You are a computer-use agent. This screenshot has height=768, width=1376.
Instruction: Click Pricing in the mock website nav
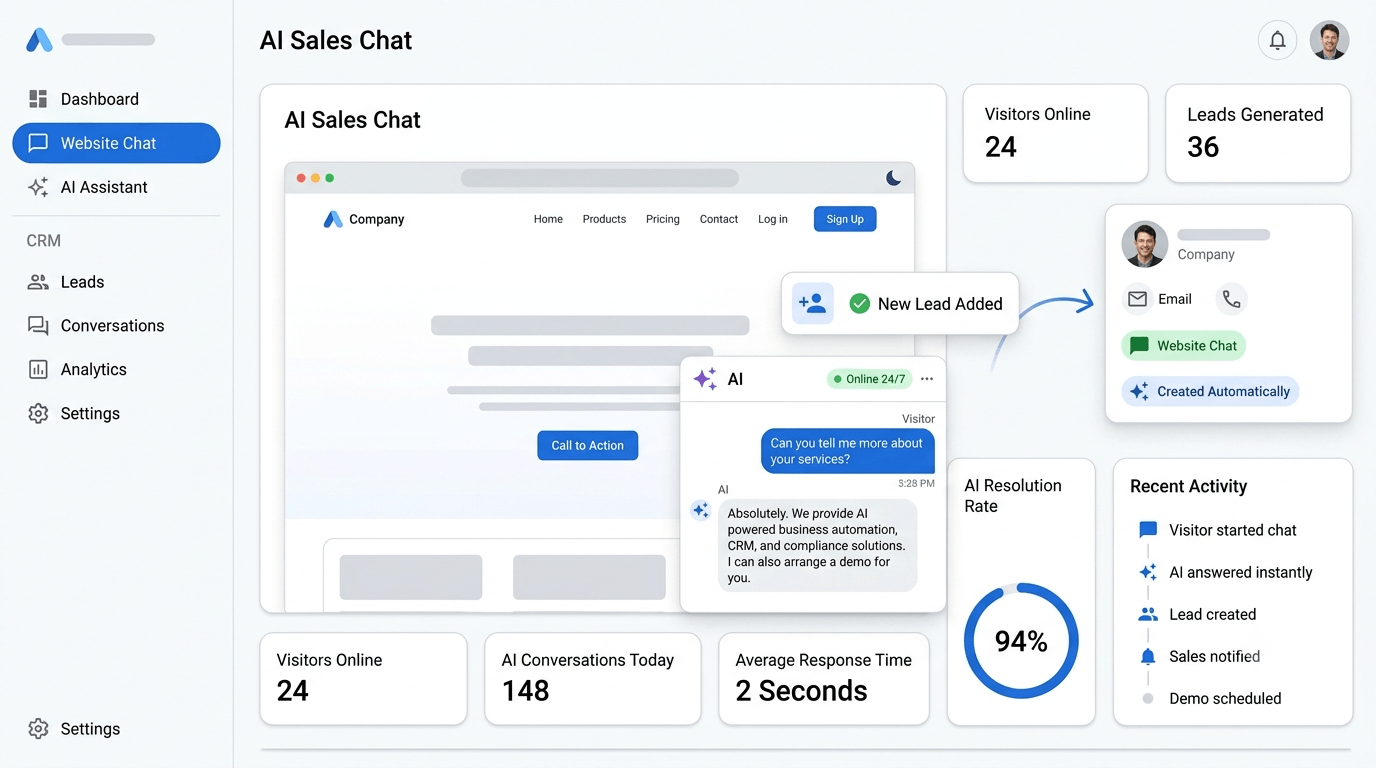[x=662, y=219]
